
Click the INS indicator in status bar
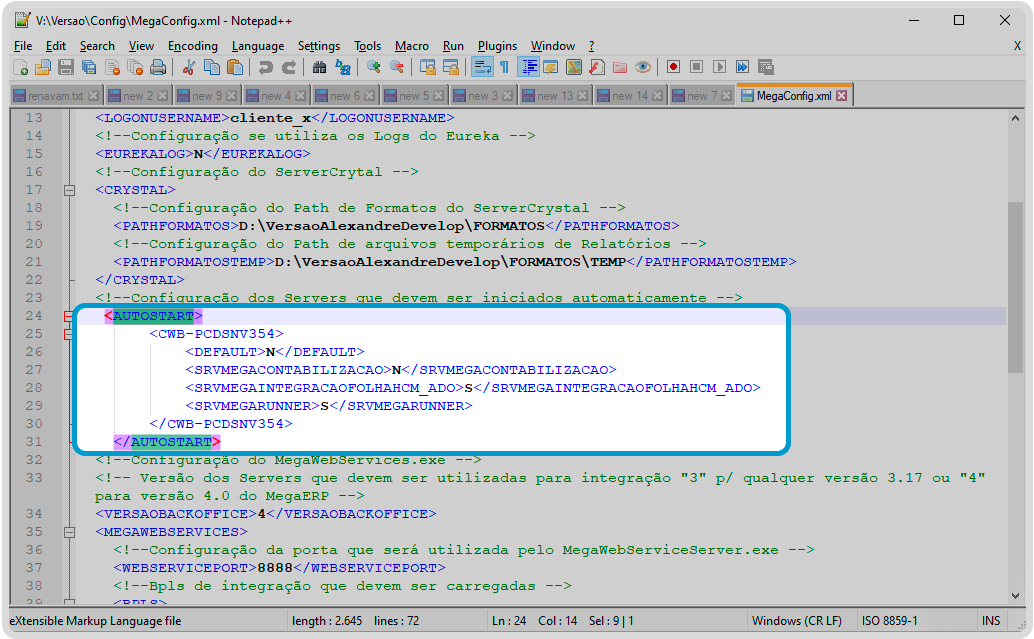pos(991,621)
